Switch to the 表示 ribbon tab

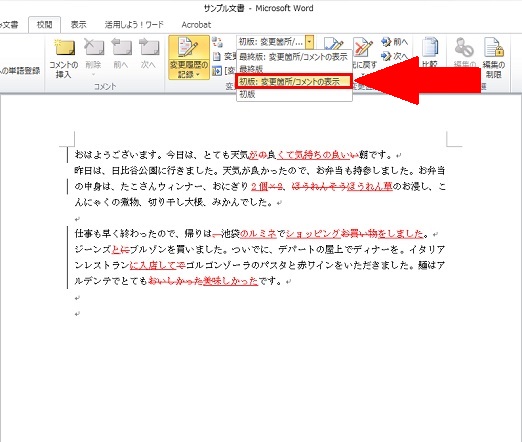(x=79, y=25)
